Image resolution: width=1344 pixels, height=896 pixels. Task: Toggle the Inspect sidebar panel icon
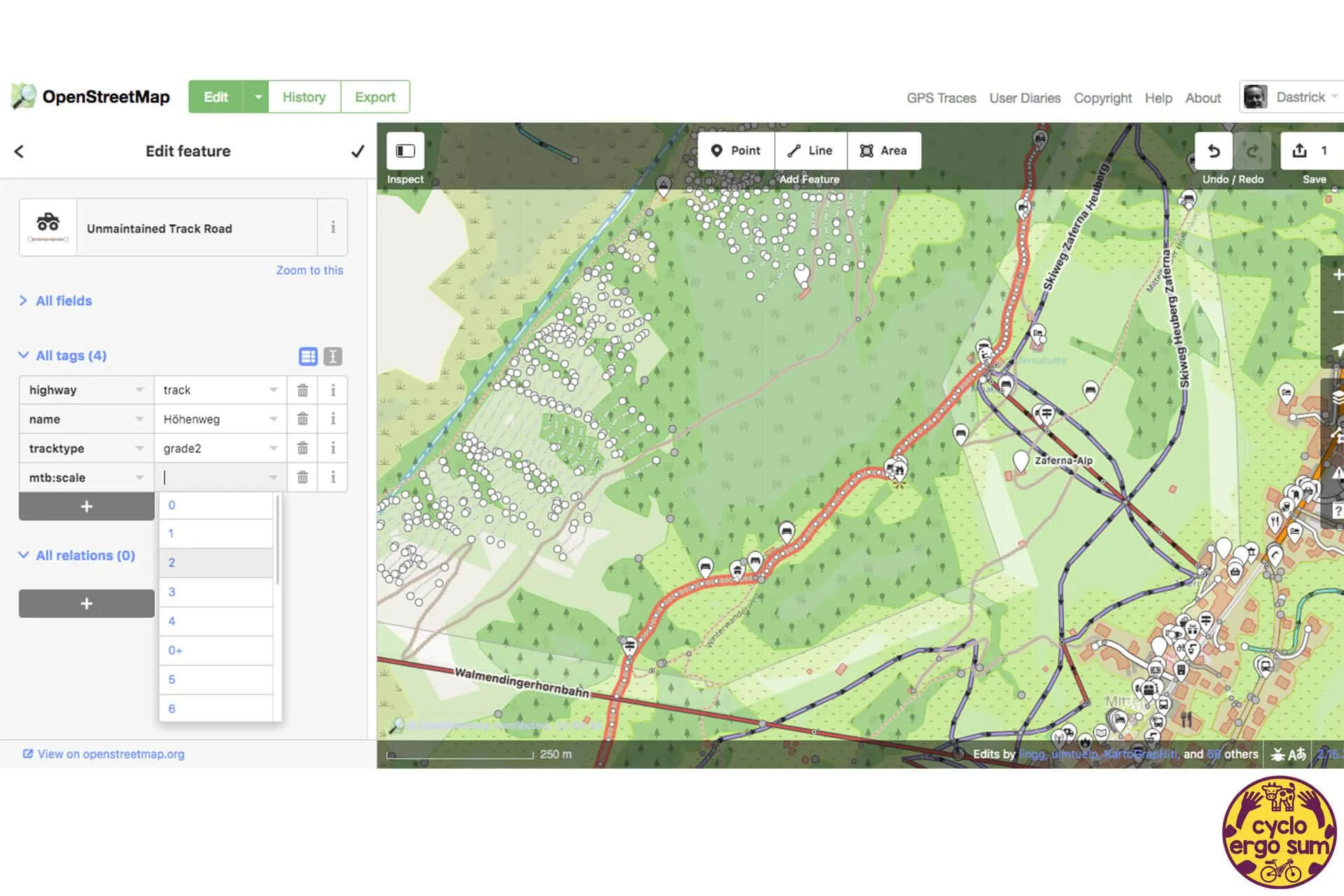coord(405,150)
